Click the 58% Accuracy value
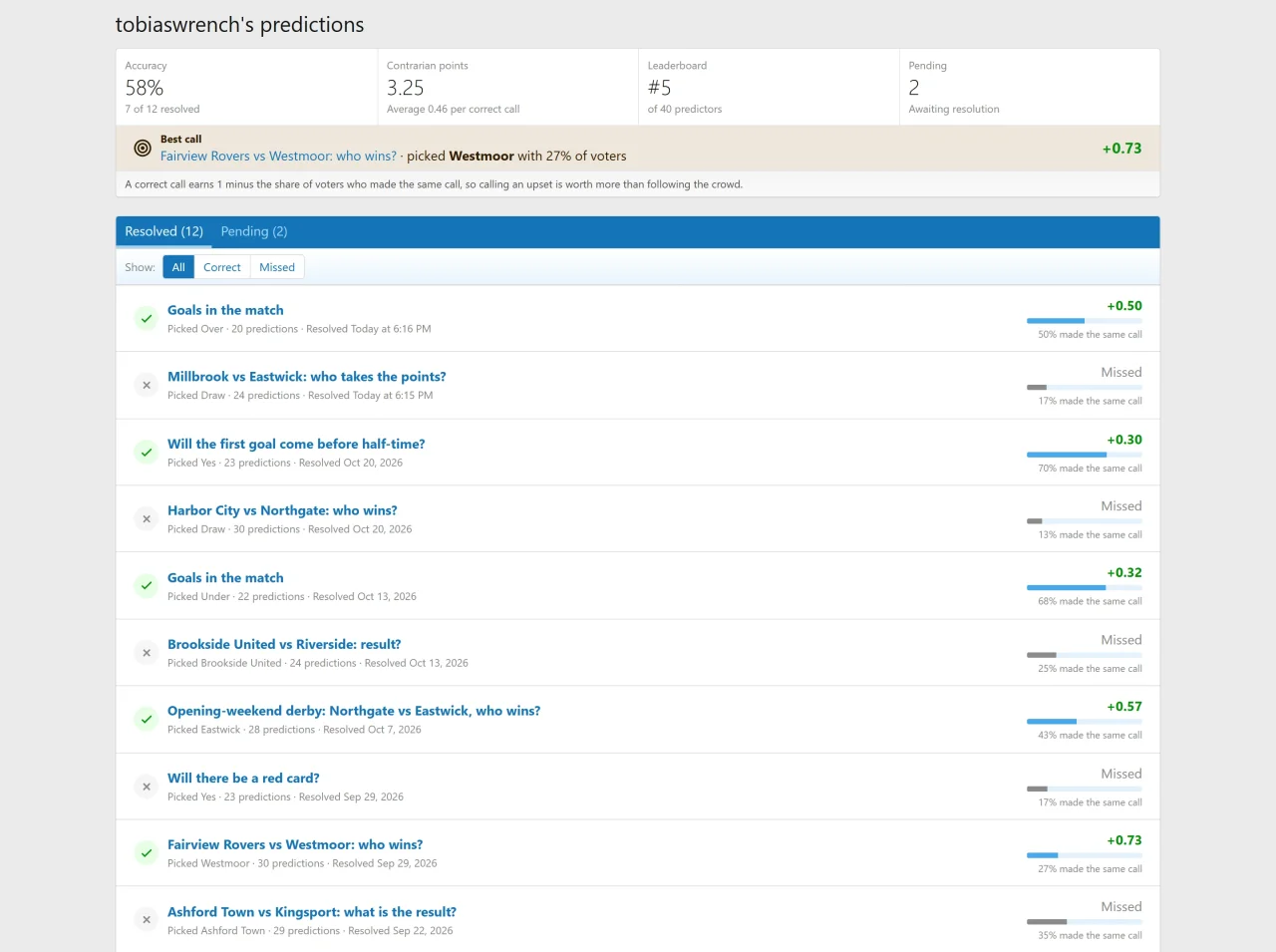This screenshot has width=1276, height=952. (145, 88)
